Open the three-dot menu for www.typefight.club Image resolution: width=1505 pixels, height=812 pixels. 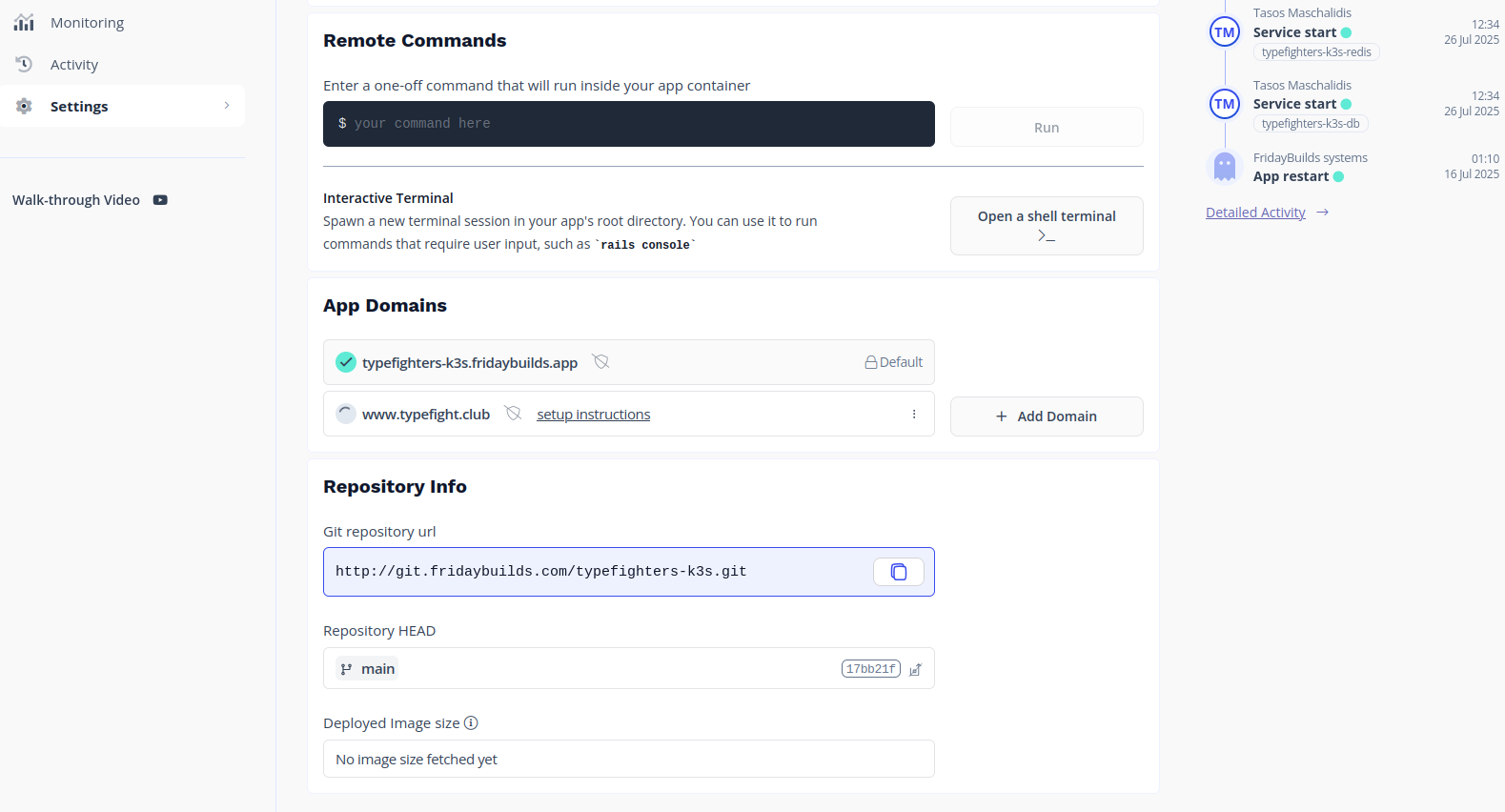point(913,415)
